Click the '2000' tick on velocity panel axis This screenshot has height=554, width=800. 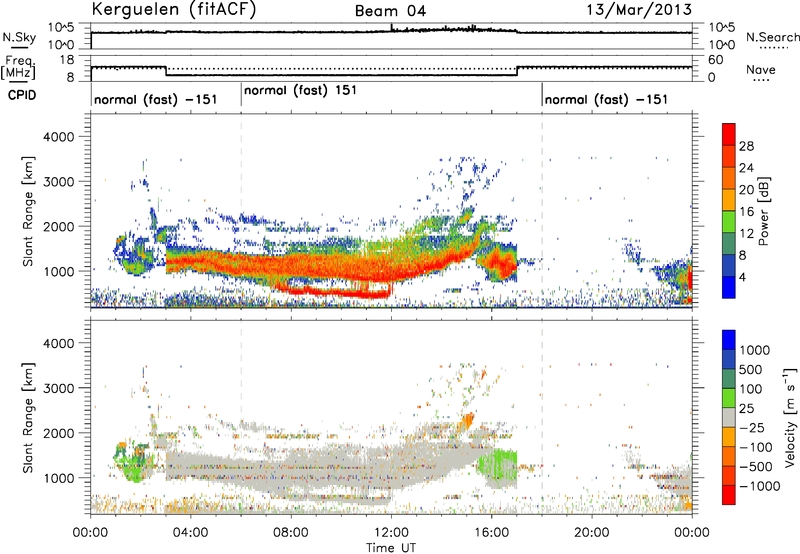point(59,433)
